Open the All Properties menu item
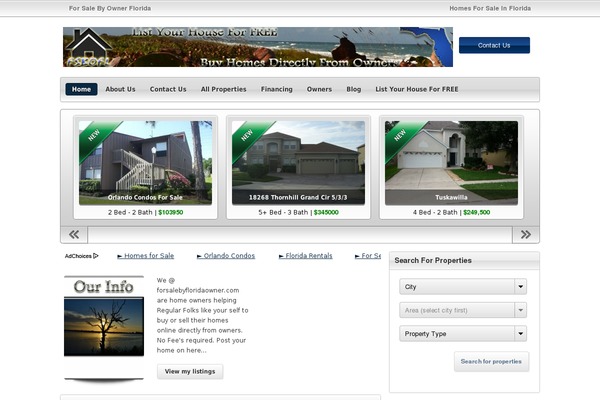Image resolution: width=600 pixels, height=400 pixels. click(x=223, y=89)
